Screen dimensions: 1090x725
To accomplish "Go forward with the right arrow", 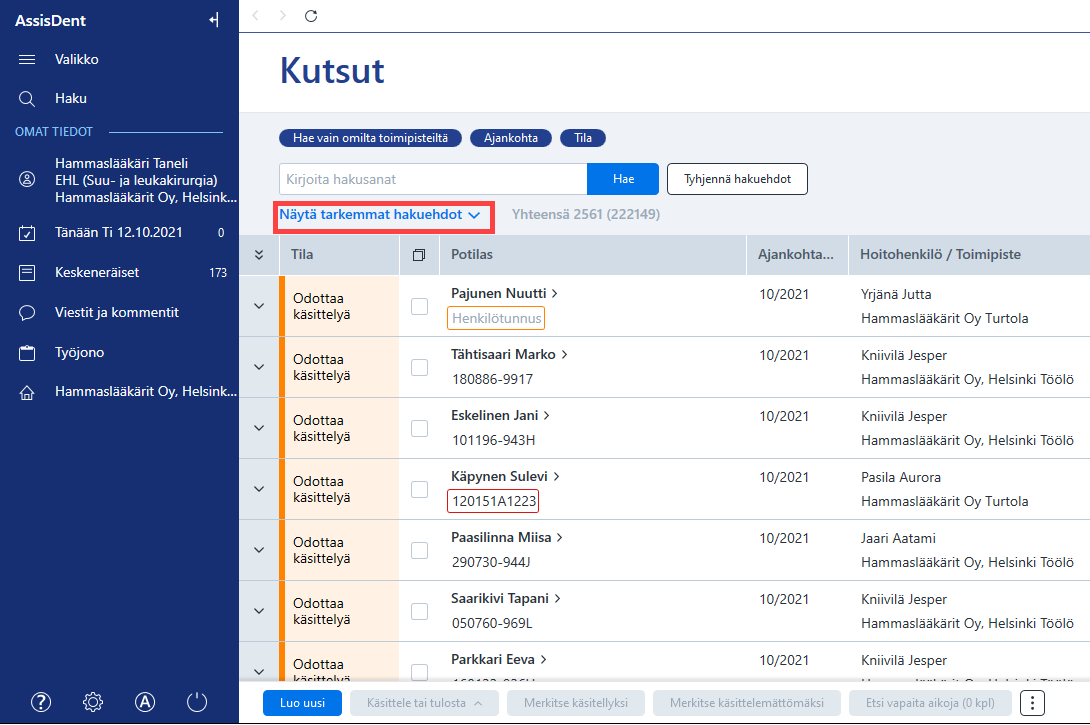I will click(282, 15).
